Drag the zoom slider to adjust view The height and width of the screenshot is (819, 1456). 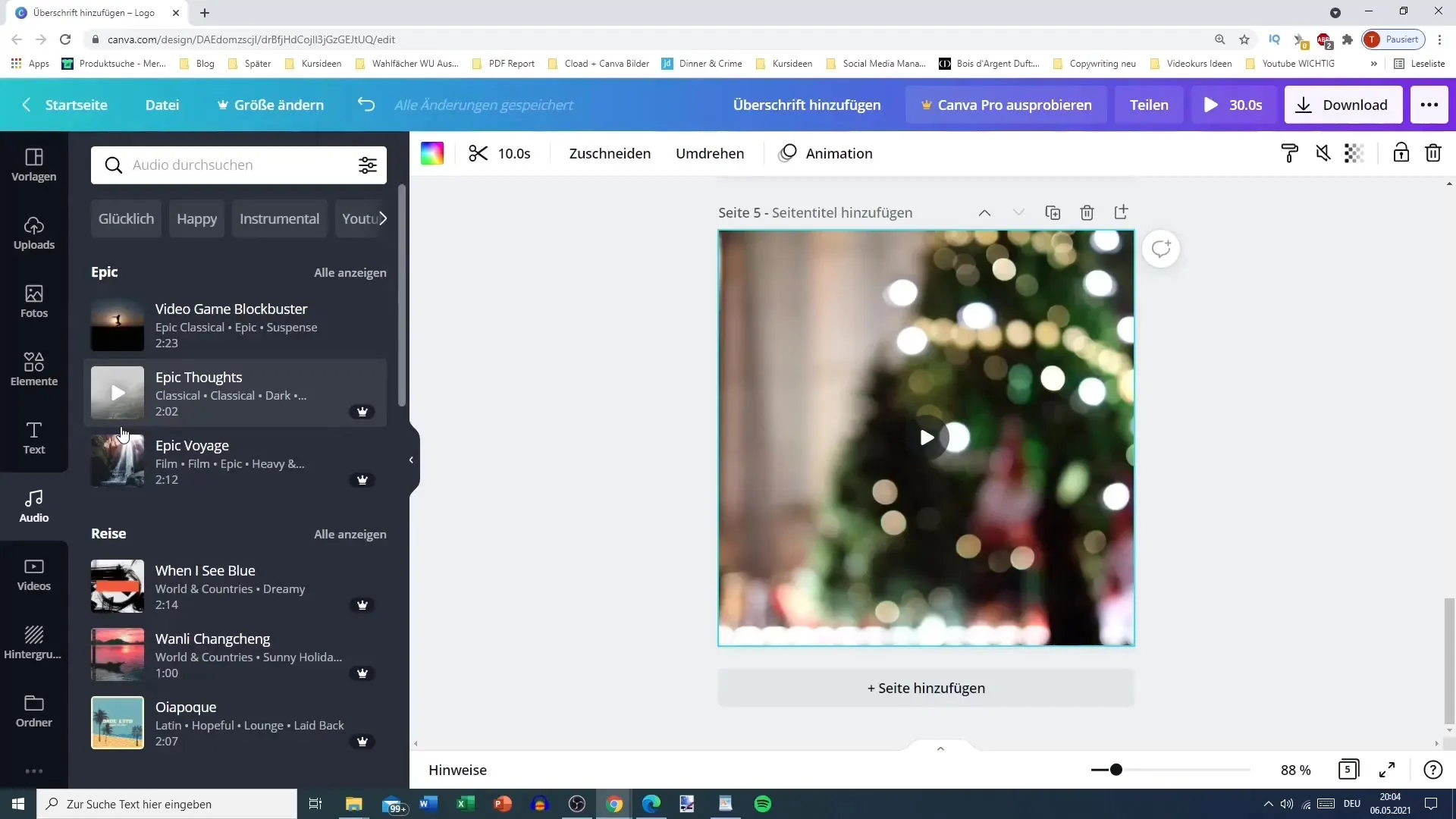coord(1117,770)
